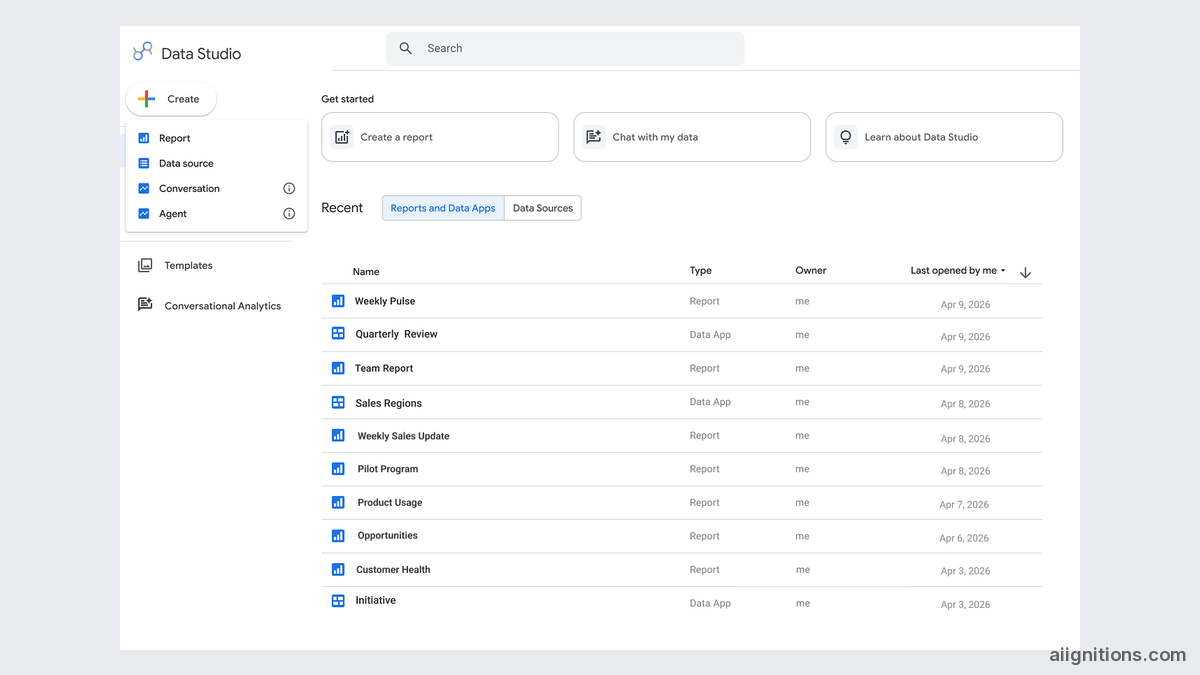Click the Type column header
Viewport: 1200px width, 675px height.
pos(701,270)
